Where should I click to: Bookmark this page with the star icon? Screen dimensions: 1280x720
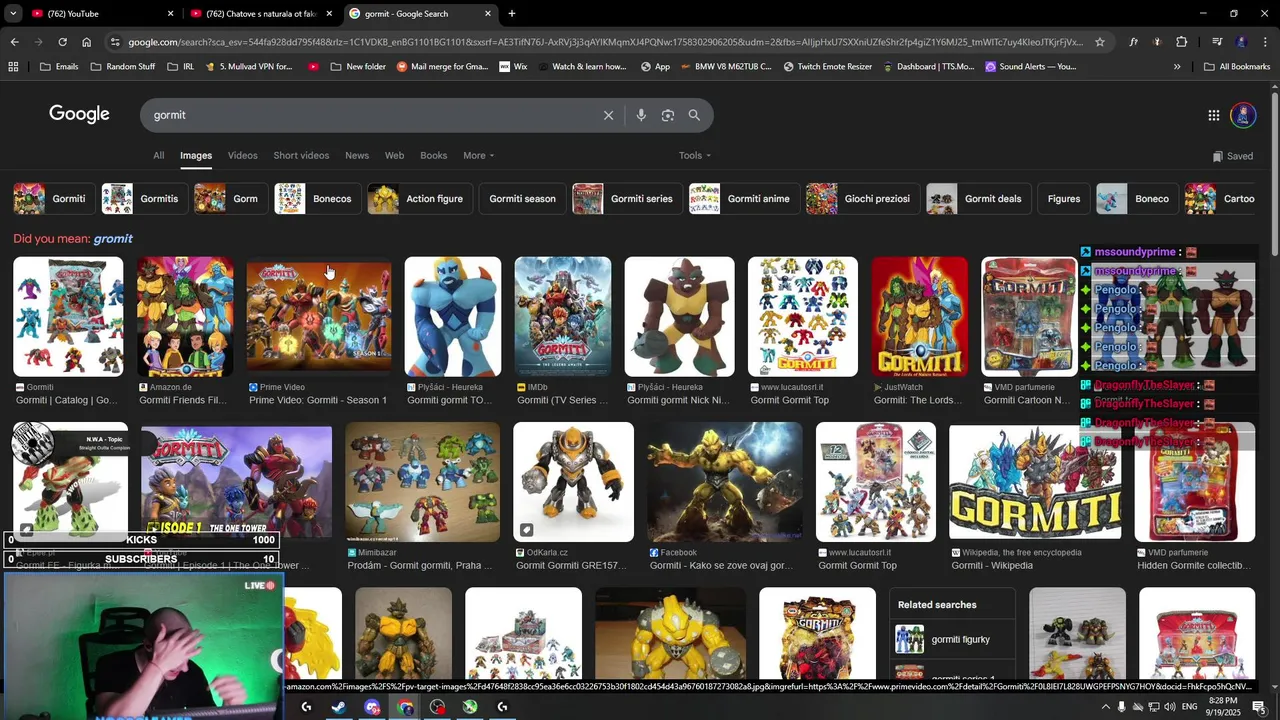[1100, 42]
